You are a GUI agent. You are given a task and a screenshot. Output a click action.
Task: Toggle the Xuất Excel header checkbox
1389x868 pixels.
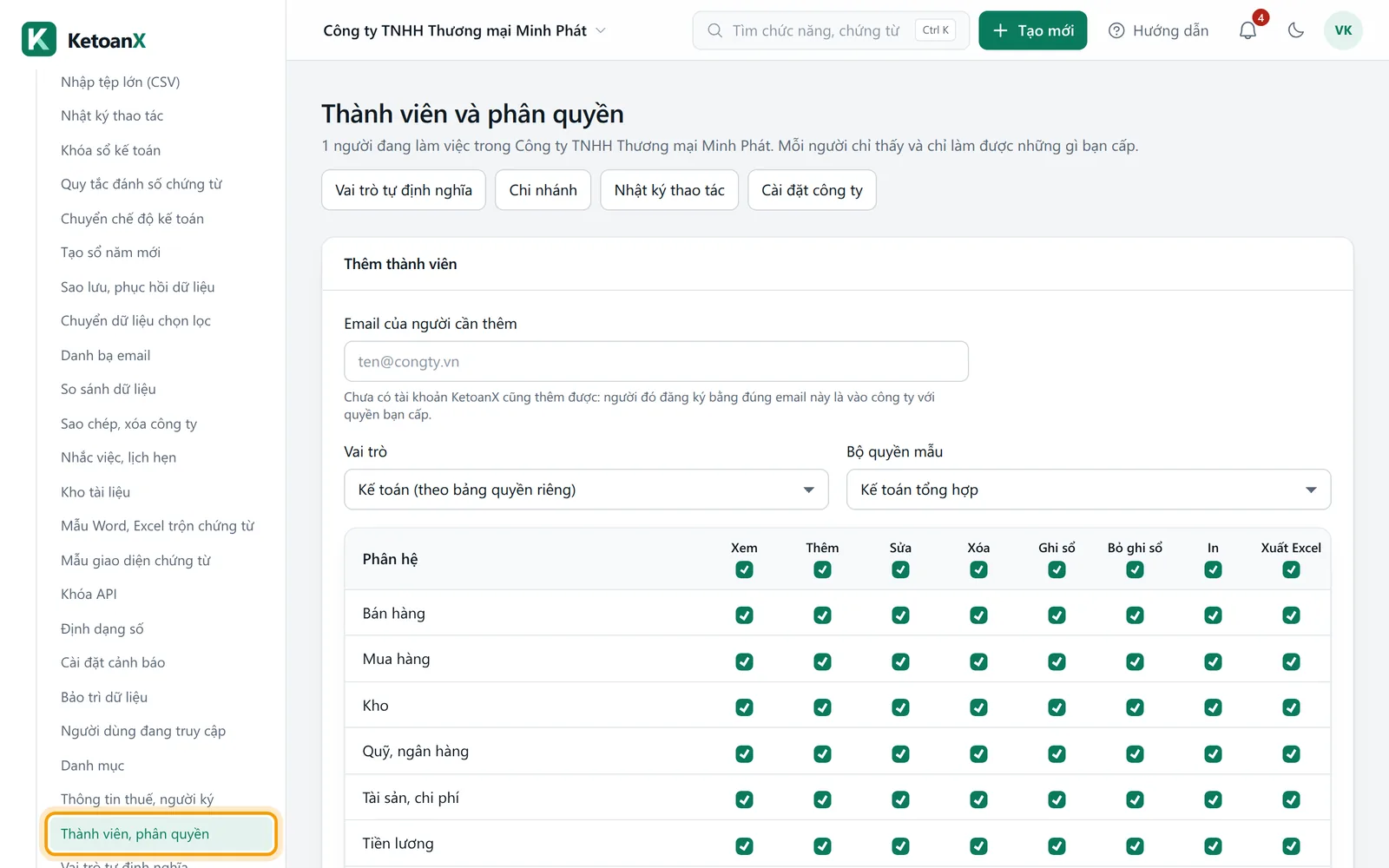[x=1291, y=569]
